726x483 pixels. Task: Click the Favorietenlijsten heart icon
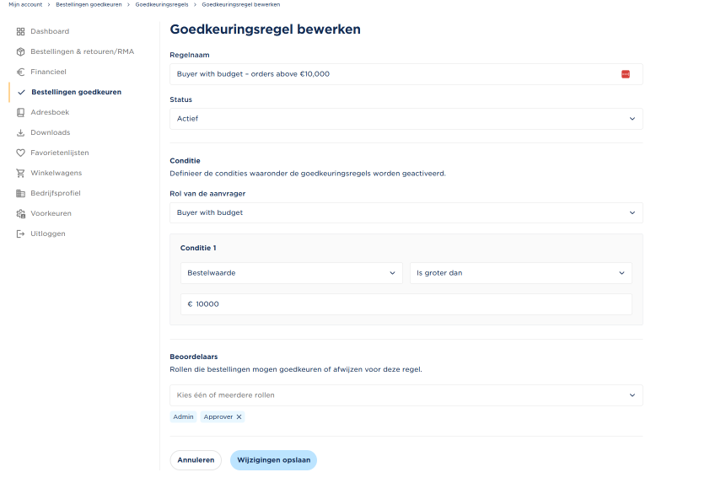tap(20, 153)
